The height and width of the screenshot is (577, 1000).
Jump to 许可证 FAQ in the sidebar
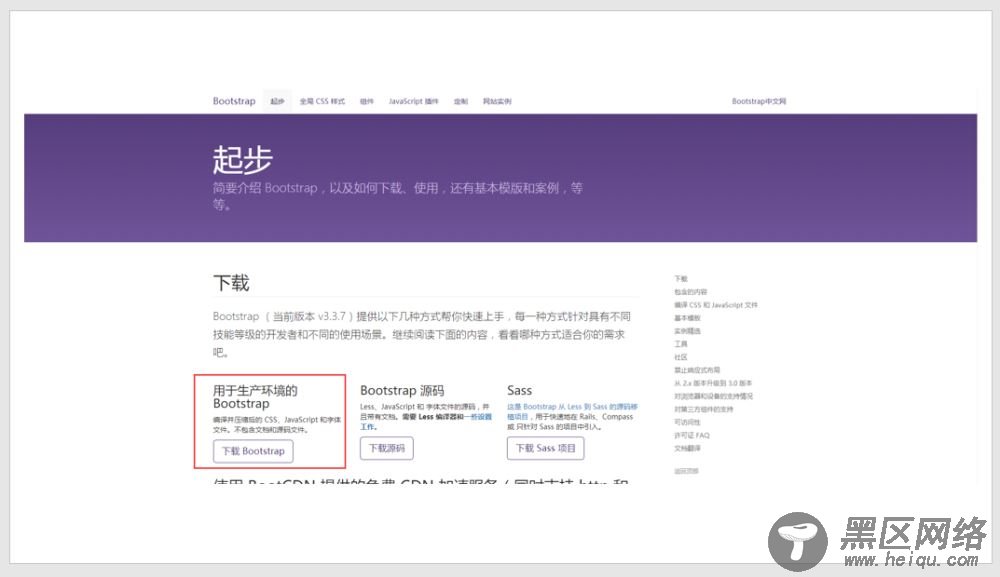tap(692, 435)
